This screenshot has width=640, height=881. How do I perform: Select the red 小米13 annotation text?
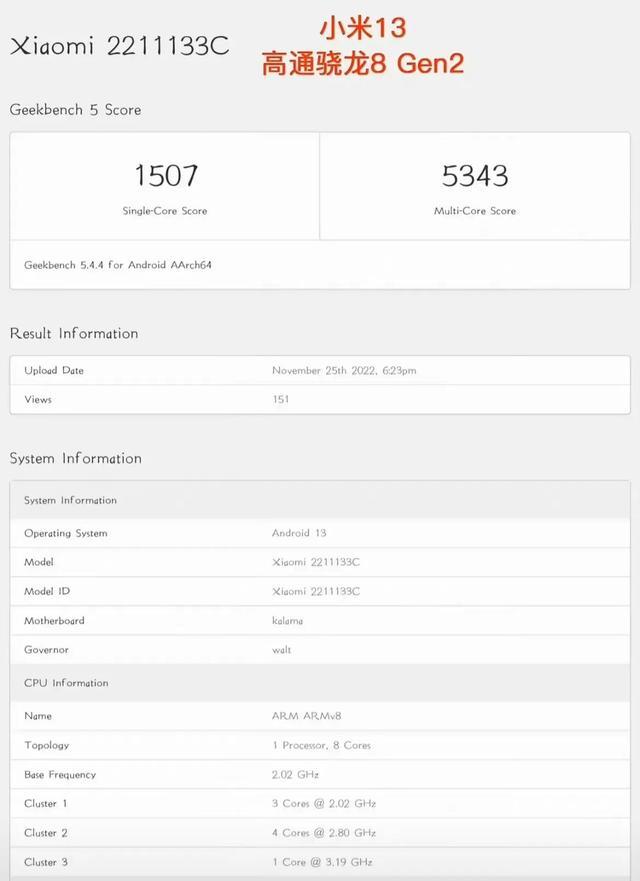[x=362, y=27]
